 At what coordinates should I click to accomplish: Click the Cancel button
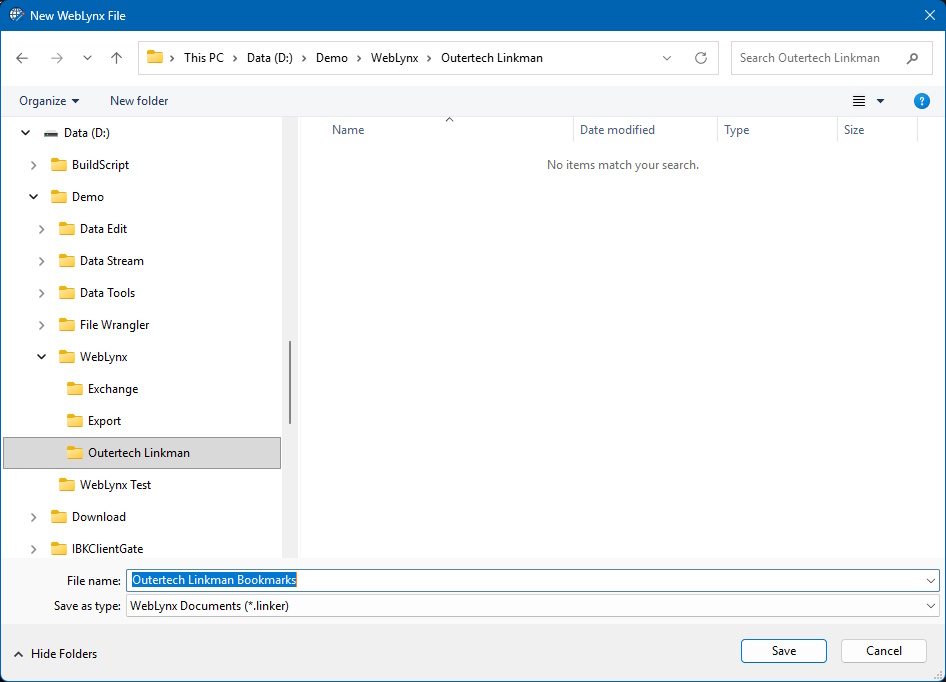pyautogui.click(x=883, y=651)
